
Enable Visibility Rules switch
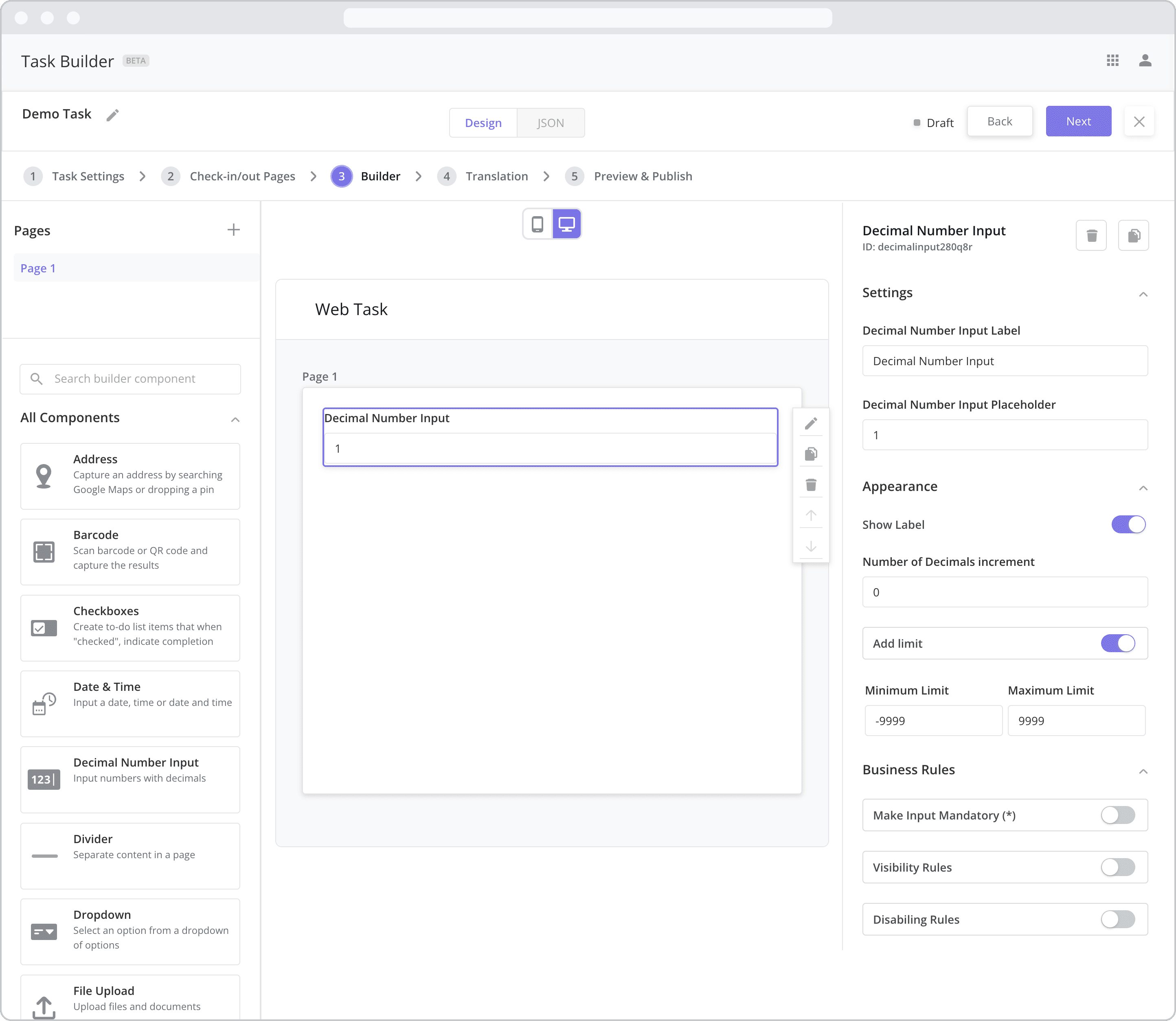click(1118, 867)
